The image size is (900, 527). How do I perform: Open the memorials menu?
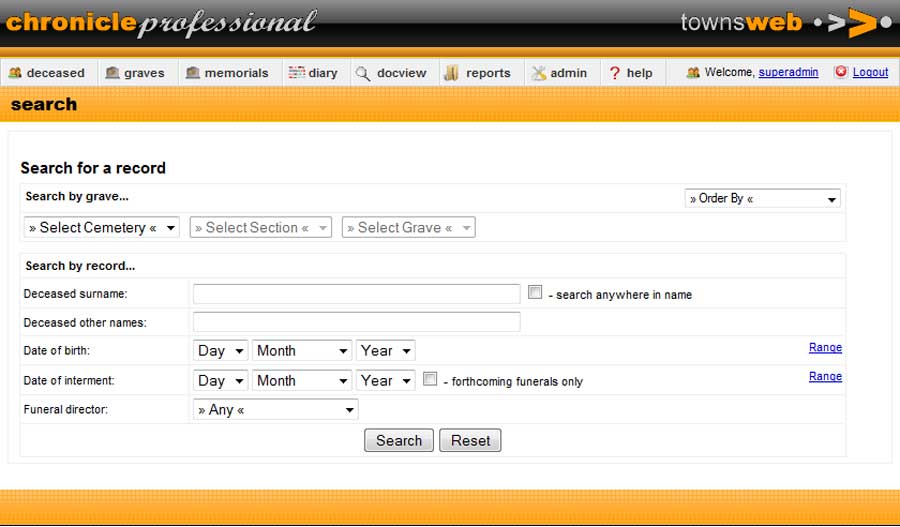(x=230, y=73)
